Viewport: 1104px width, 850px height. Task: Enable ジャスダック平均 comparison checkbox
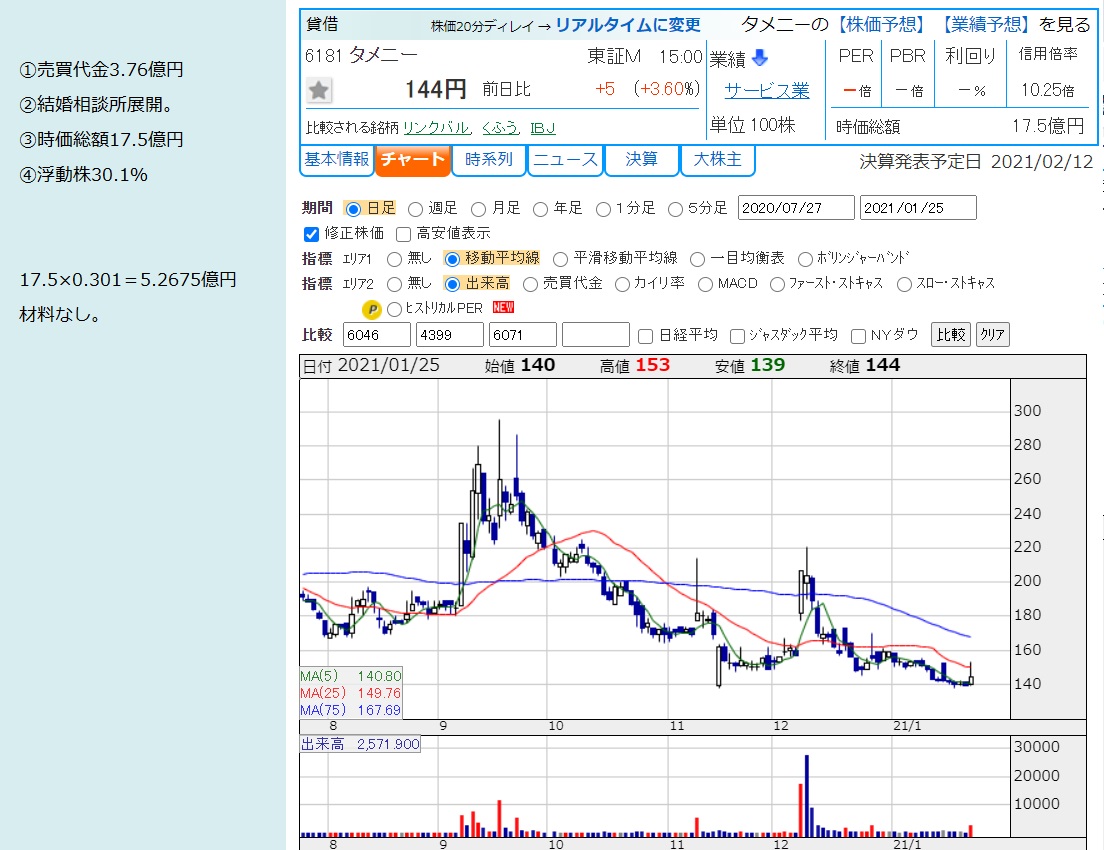[737, 336]
